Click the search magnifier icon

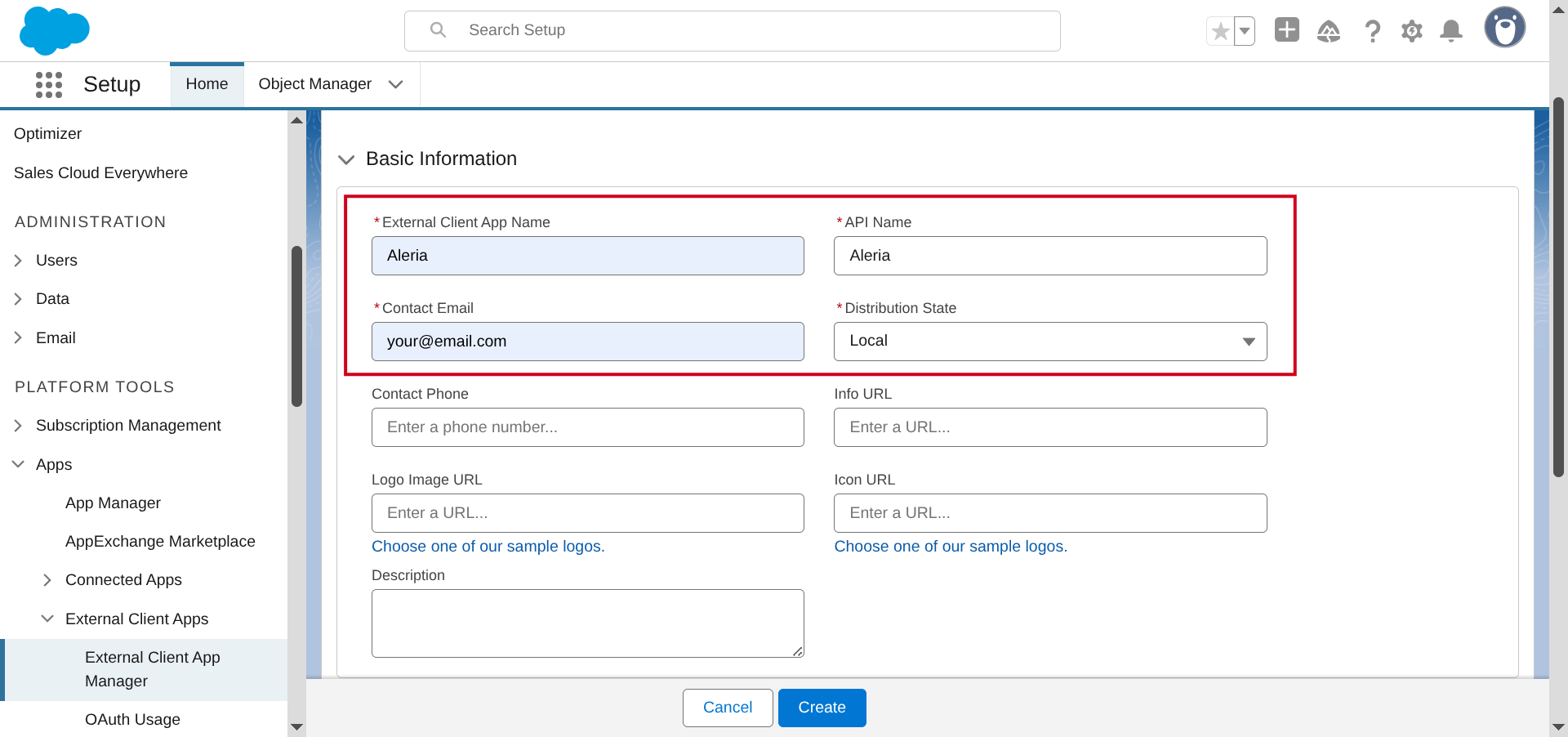tap(439, 30)
